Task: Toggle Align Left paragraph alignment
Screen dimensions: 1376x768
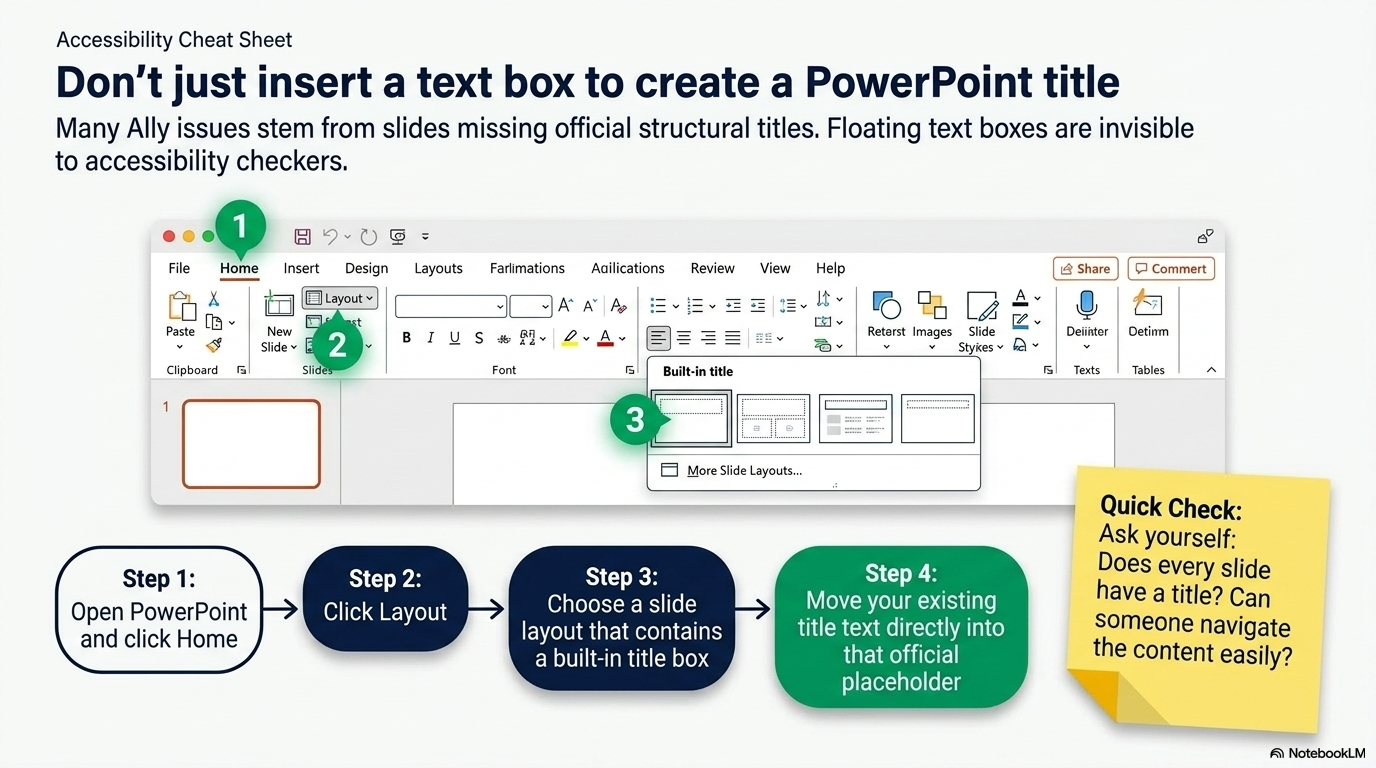Action: (659, 338)
